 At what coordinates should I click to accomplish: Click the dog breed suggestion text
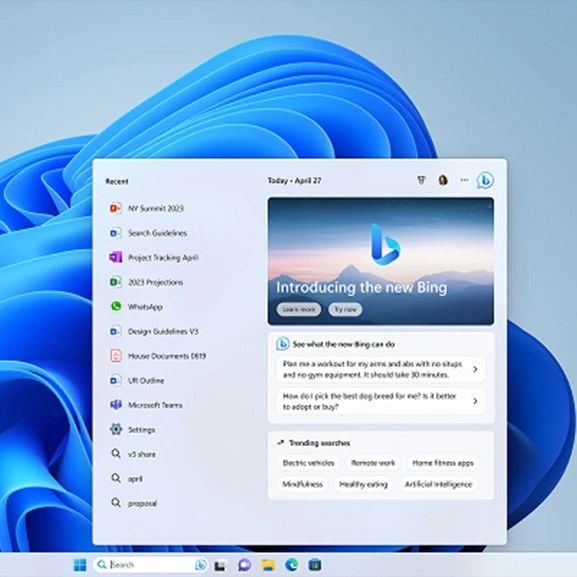[369, 401]
